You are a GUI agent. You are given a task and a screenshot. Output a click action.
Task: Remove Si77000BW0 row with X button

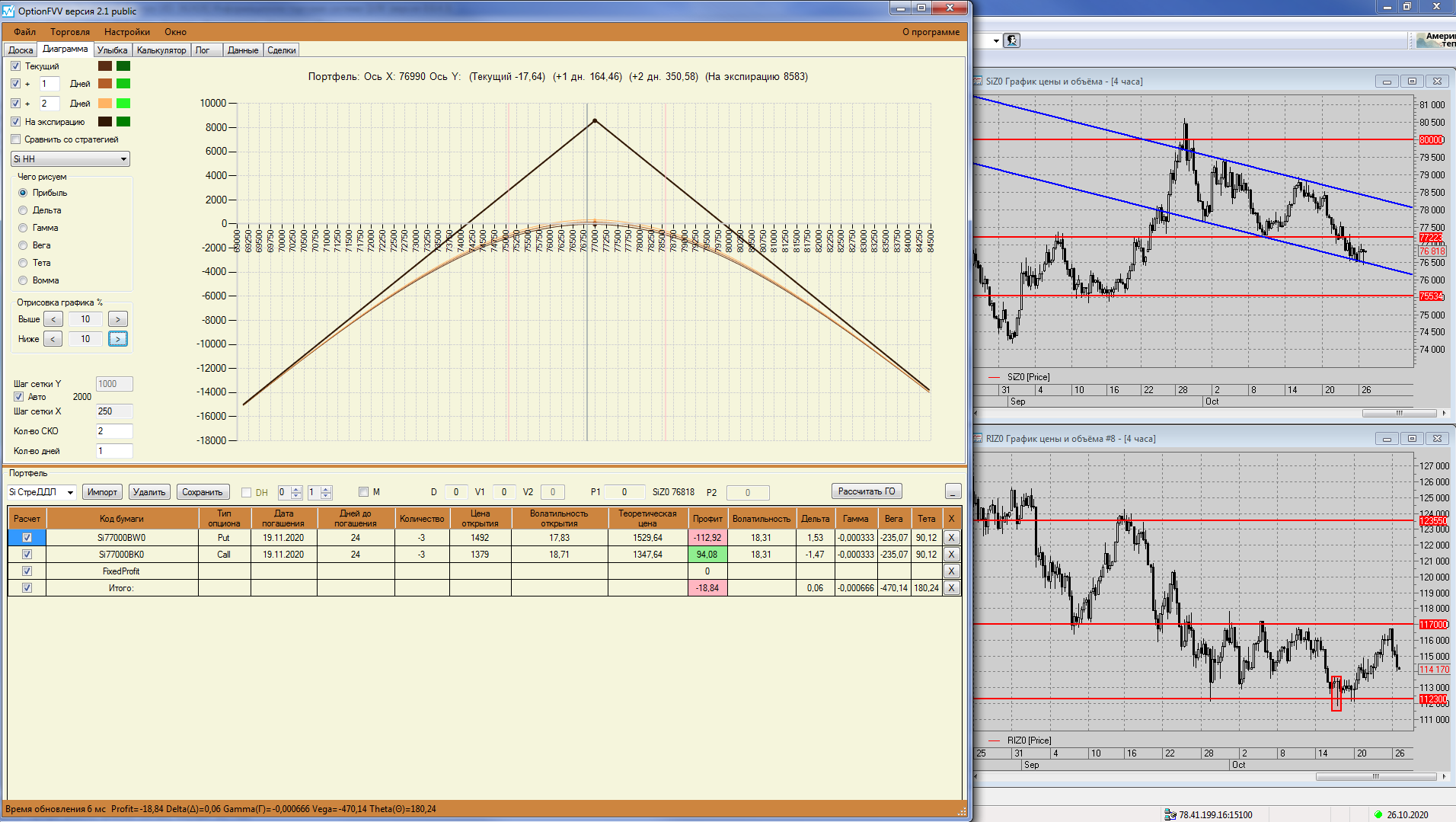[x=951, y=538]
